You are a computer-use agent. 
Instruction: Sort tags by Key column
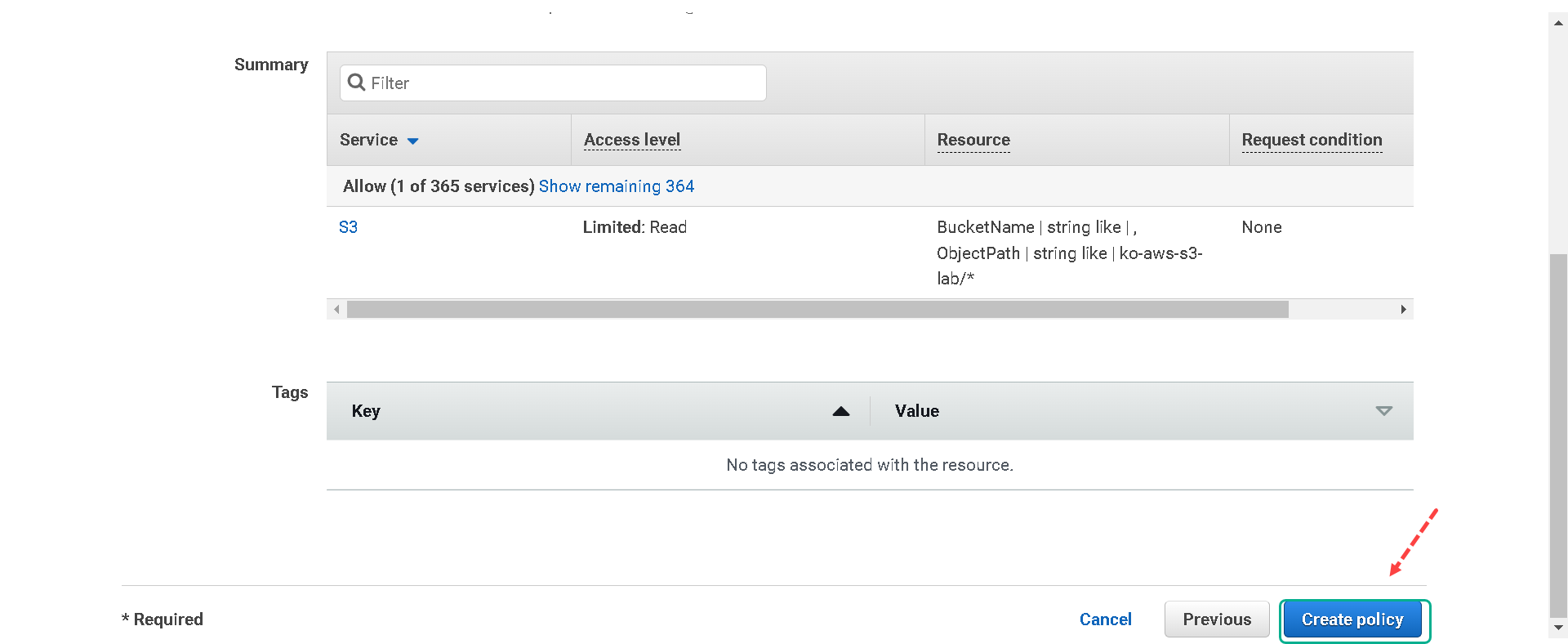click(x=366, y=411)
